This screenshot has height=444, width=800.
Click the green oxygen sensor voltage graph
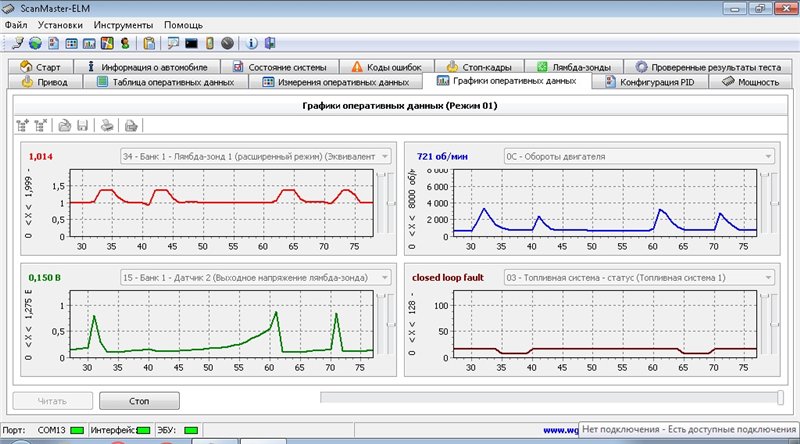221,325
